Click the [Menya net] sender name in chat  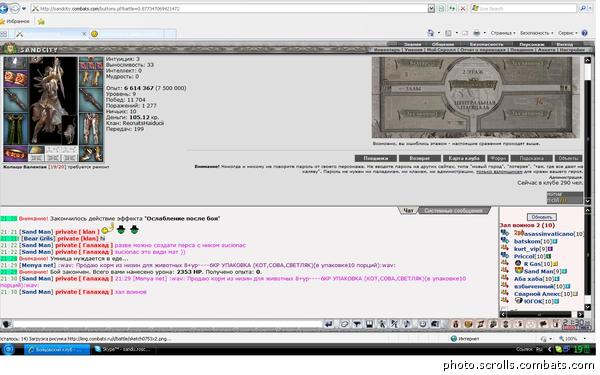click(37, 265)
